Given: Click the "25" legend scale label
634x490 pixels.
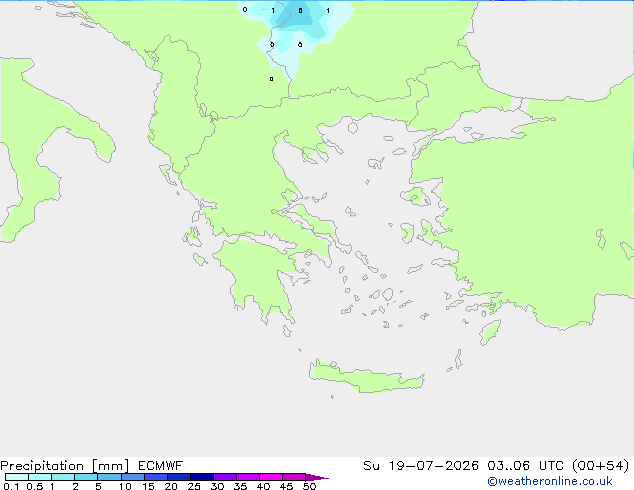Looking at the screenshot, I should click(x=194, y=486).
